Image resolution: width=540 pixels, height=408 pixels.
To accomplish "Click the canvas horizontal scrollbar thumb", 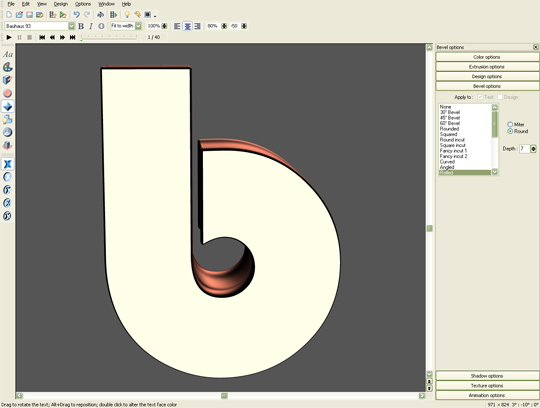I will pyautogui.click(x=224, y=396).
